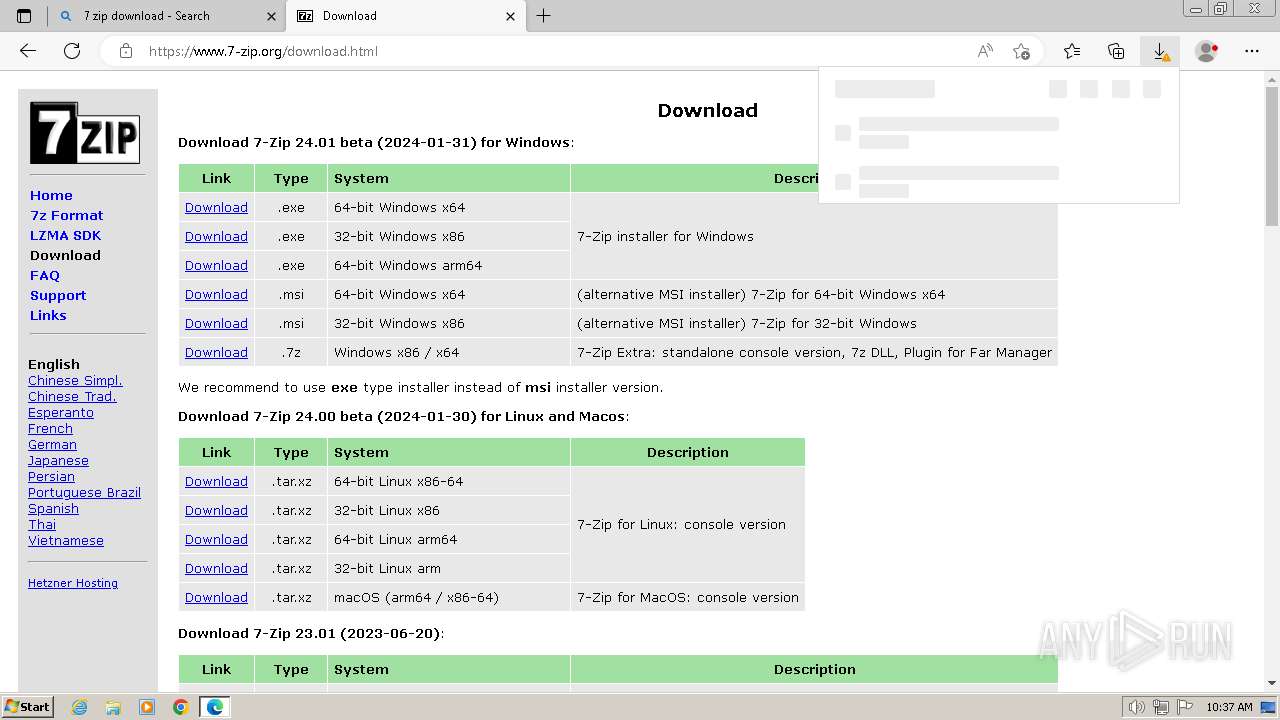Download the 32-bit Windows x86 .exe

(216, 236)
